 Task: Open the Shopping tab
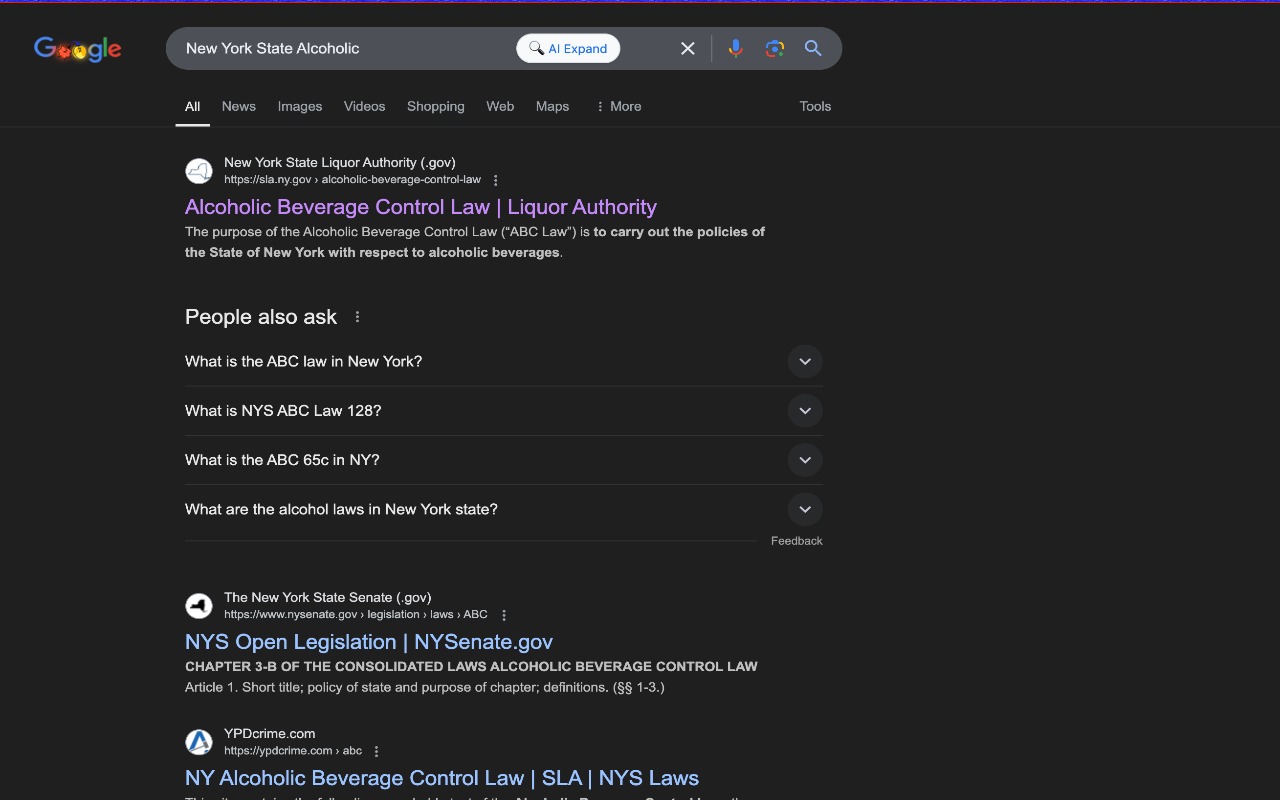(x=436, y=106)
